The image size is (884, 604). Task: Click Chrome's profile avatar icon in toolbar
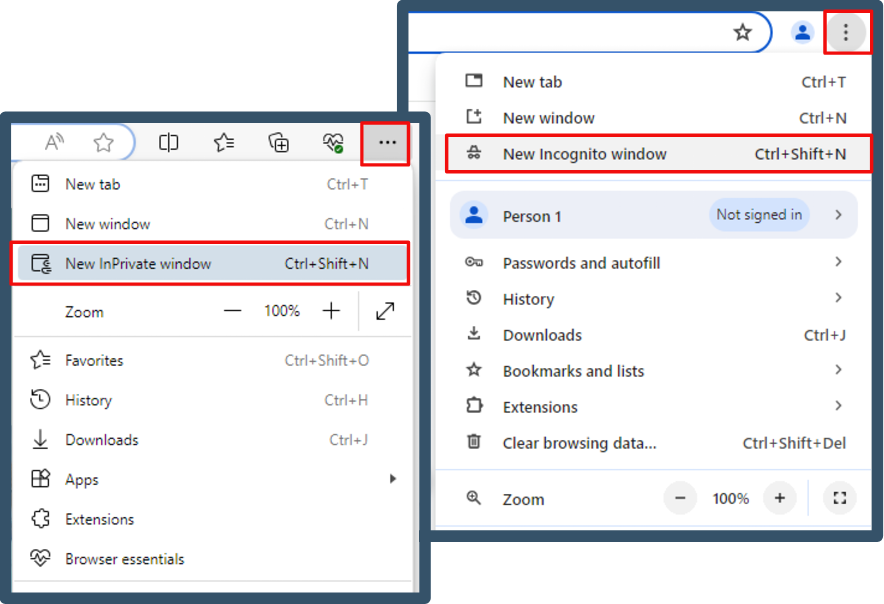coord(802,33)
